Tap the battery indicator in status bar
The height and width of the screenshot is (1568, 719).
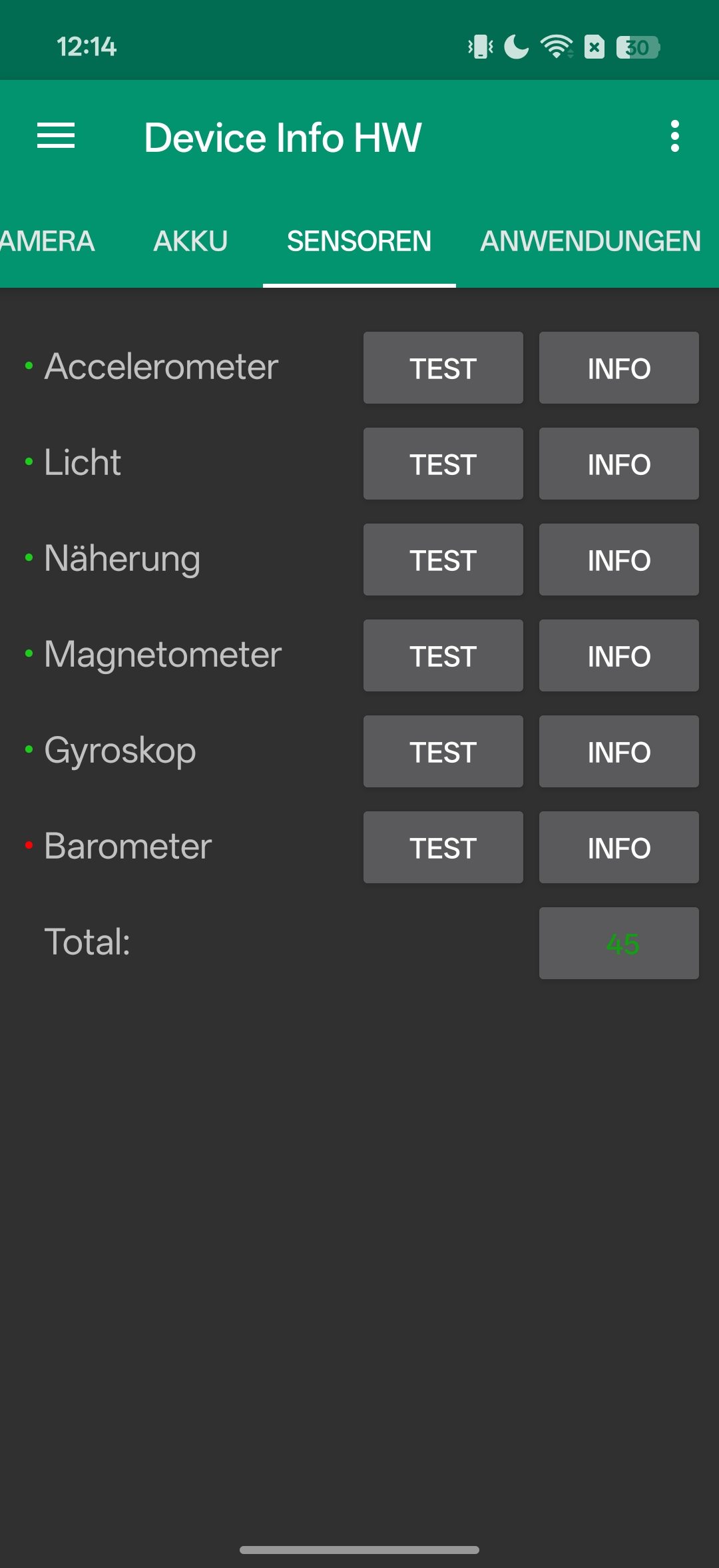click(x=637, y=47)
